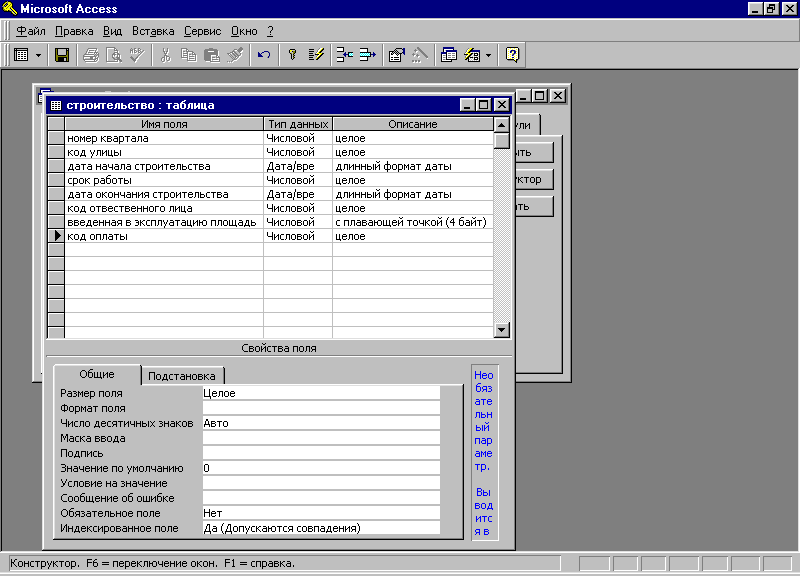
Task: Open Indexes with lightning icon
Action: click(316, 55)
